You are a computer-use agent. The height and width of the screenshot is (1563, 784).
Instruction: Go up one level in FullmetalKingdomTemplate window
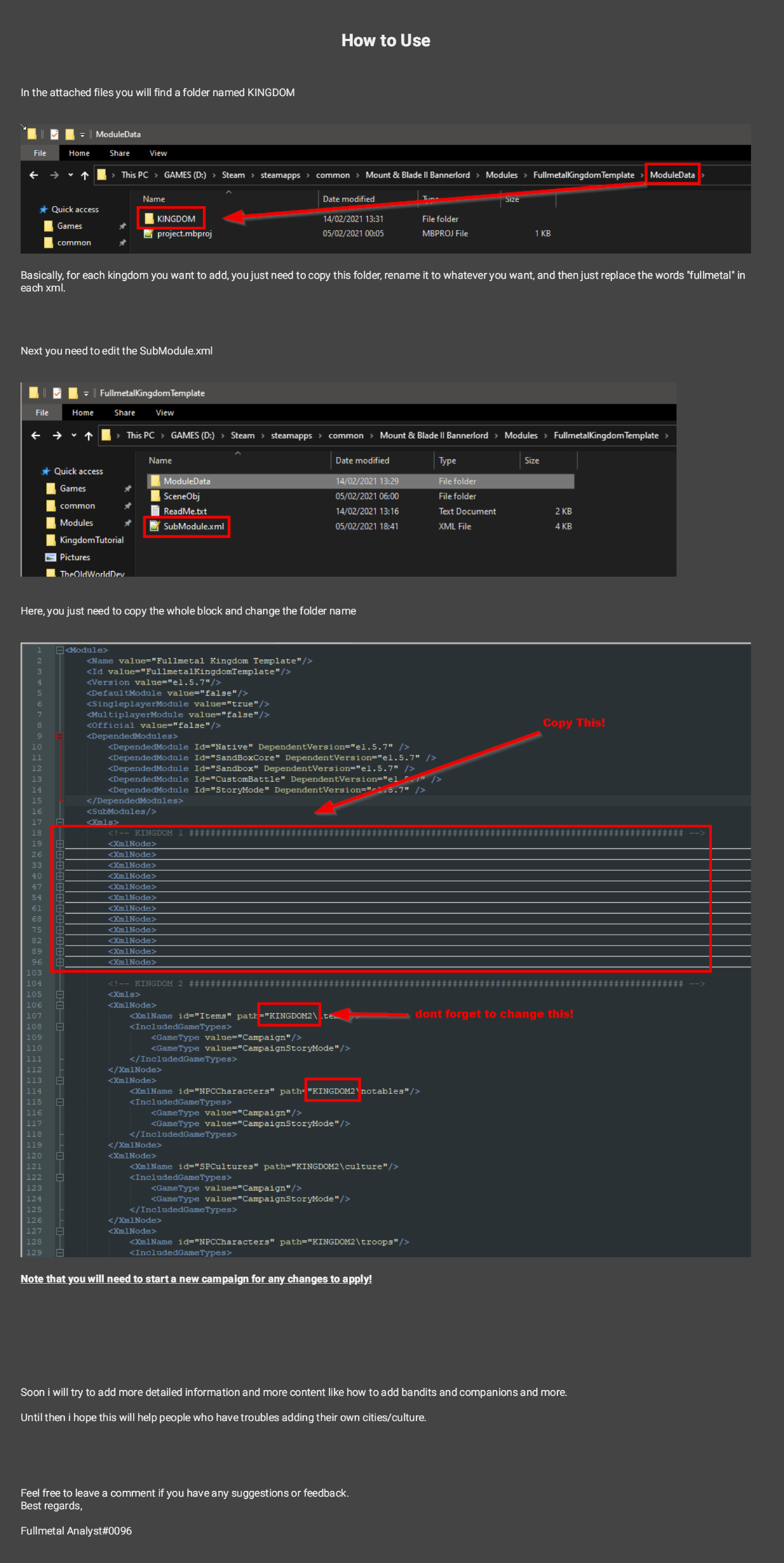(88, 435)
